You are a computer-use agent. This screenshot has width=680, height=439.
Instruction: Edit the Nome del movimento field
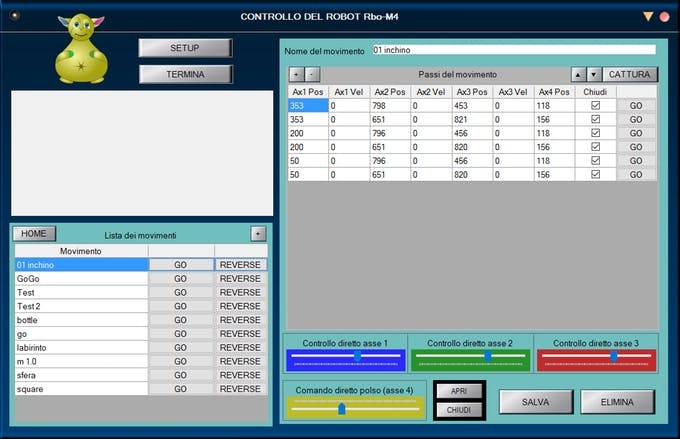tap(514, 50)
